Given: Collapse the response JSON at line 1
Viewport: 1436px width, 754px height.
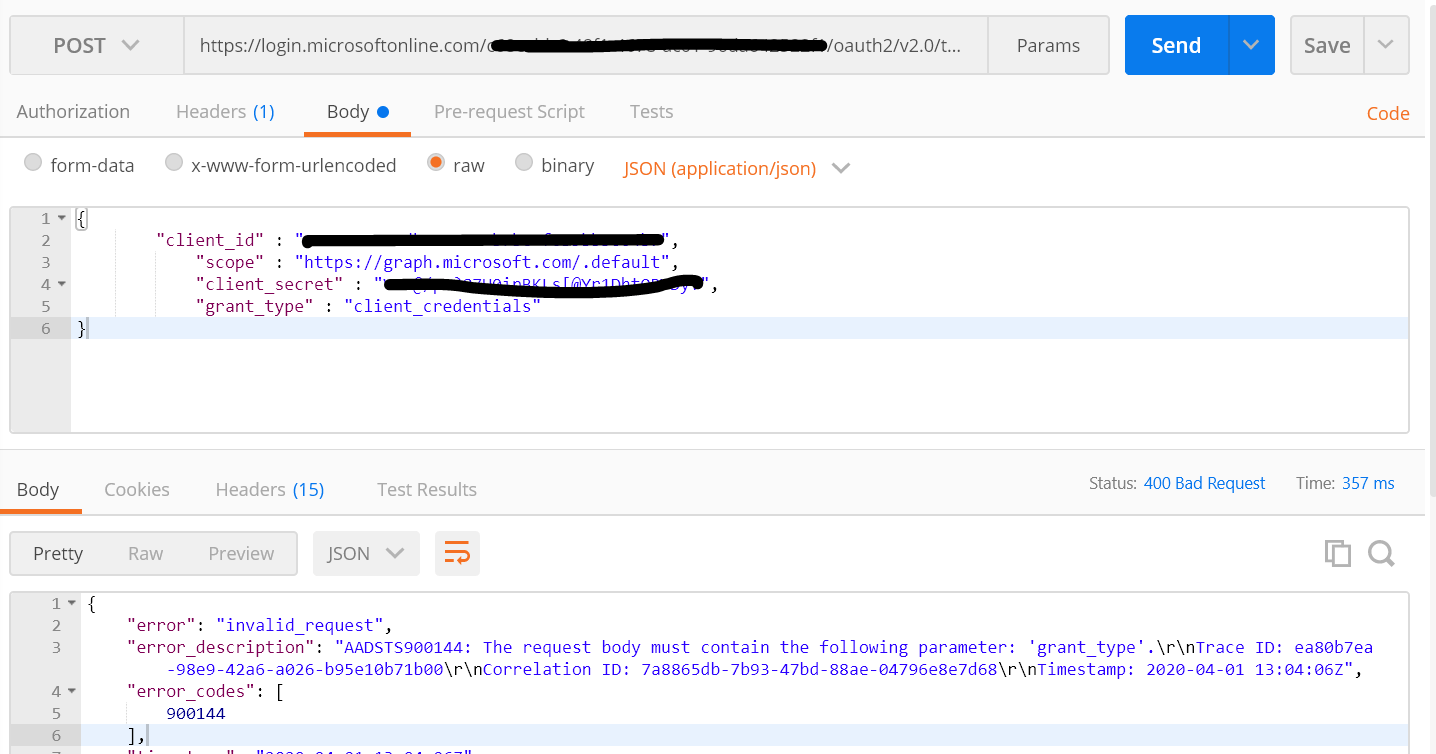Looking at the screenshot, I should [x=71, y=603].
